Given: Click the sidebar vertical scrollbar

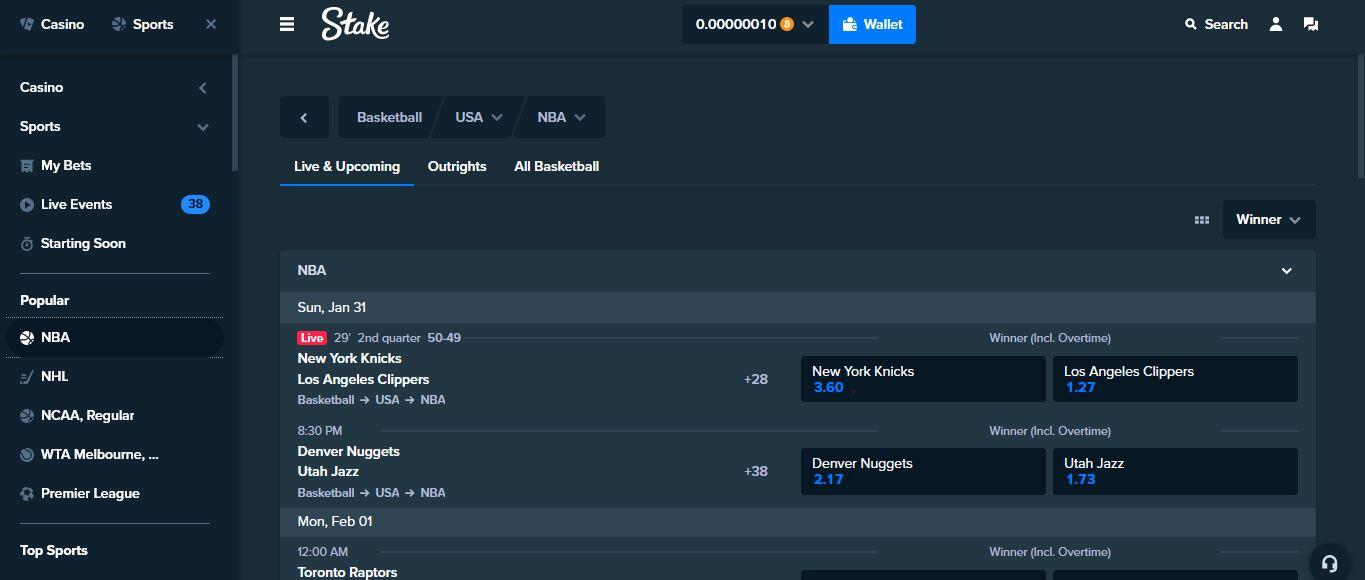Looking at the screenshot, I should 235,112.
